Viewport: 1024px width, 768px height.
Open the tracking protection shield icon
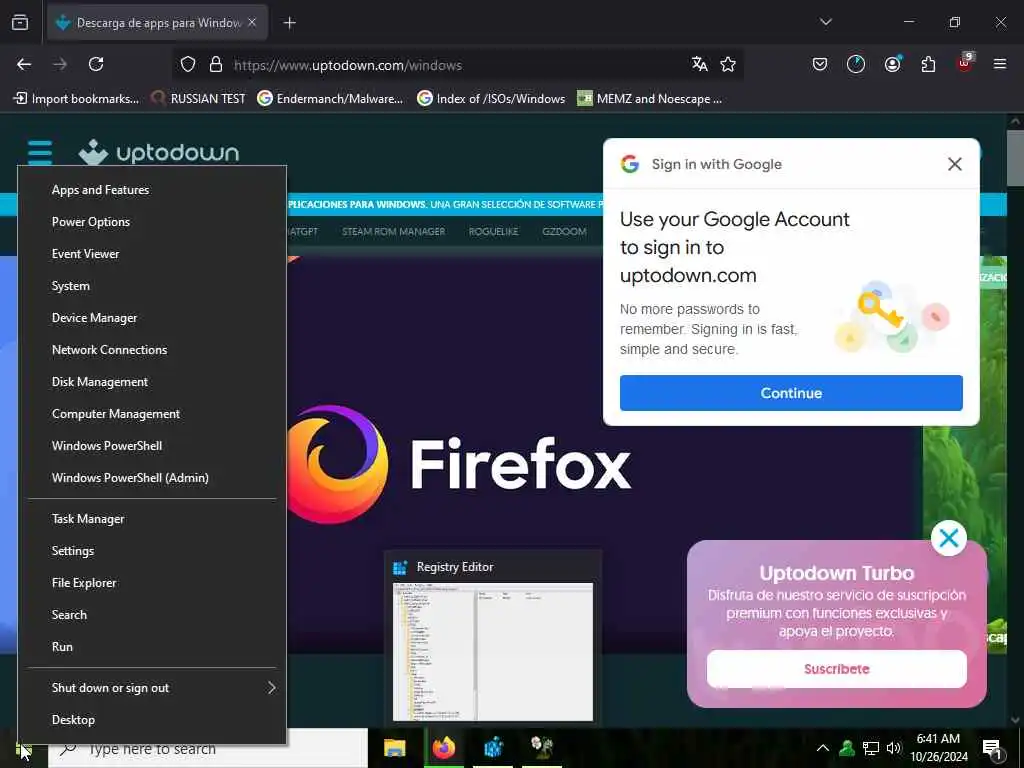pos(188,65)
